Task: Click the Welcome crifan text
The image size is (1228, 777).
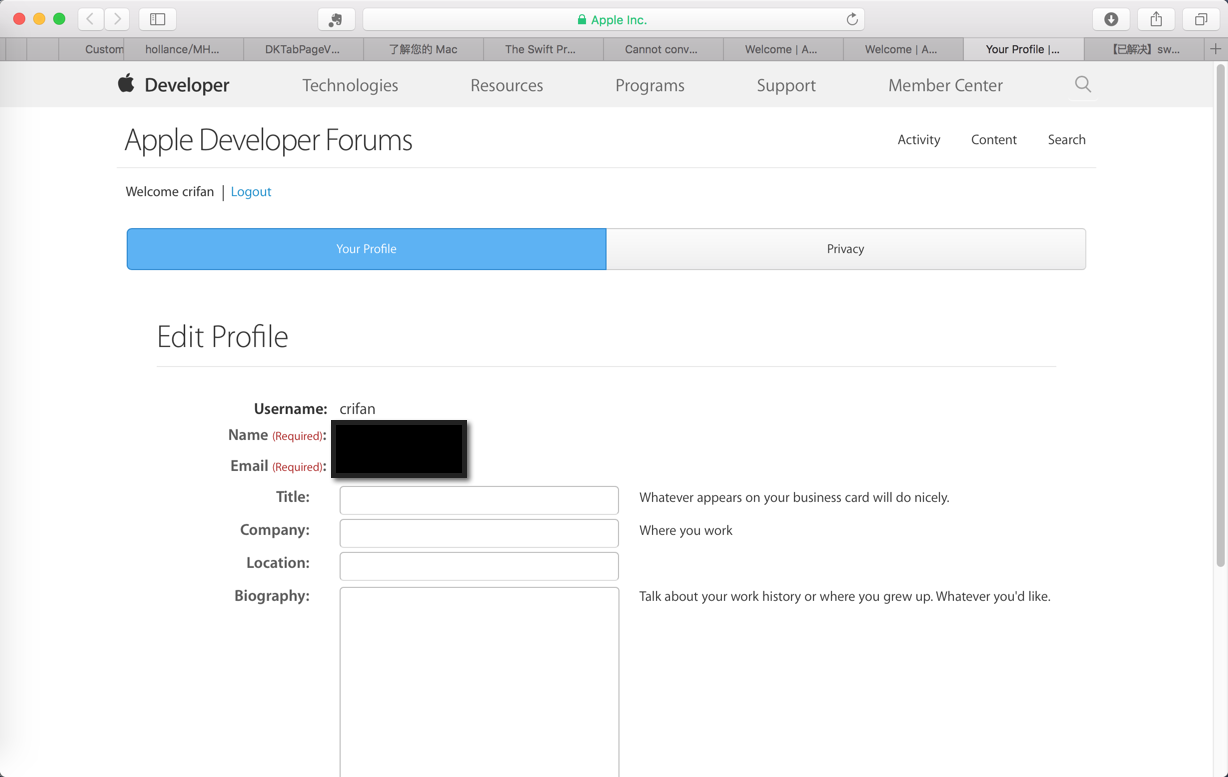Action: (170, 192)
